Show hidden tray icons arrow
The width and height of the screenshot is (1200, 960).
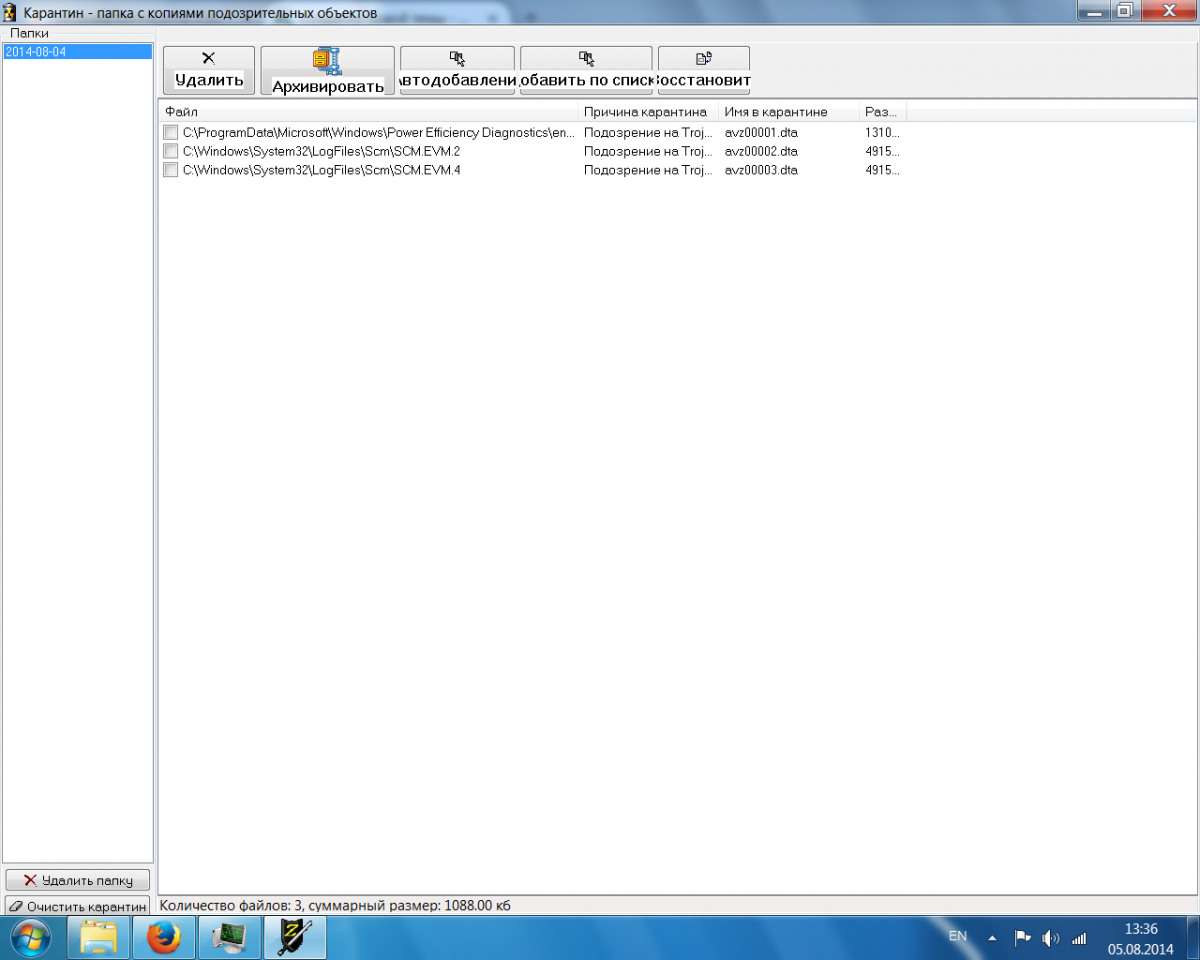[992, 938]
